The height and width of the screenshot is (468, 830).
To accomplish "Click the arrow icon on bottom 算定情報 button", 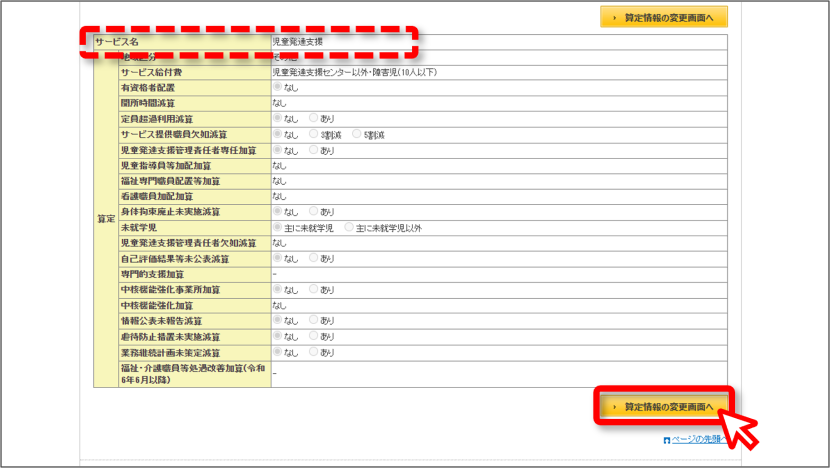I will 615,407.
